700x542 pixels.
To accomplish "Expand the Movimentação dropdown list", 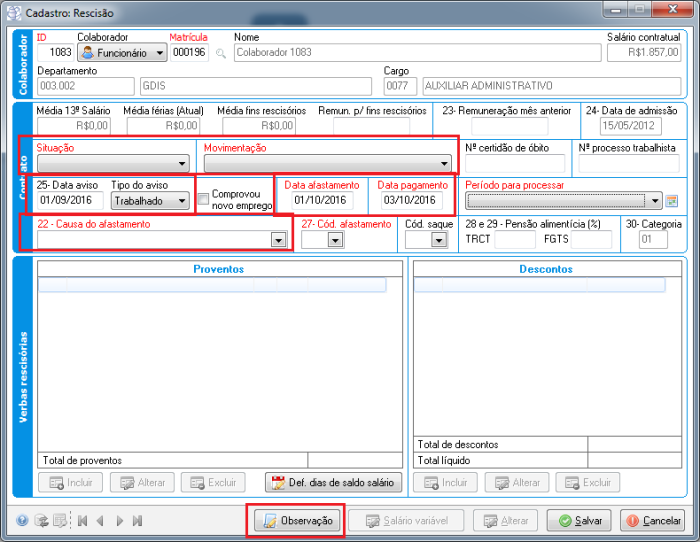I will pos(444,164).
